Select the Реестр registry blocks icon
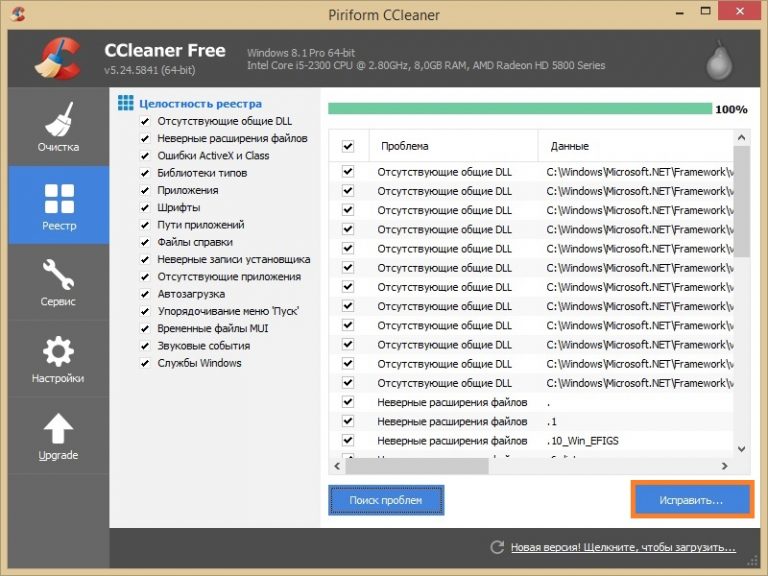This screenshot has height=576, width=768. click(x=59, y=198)
